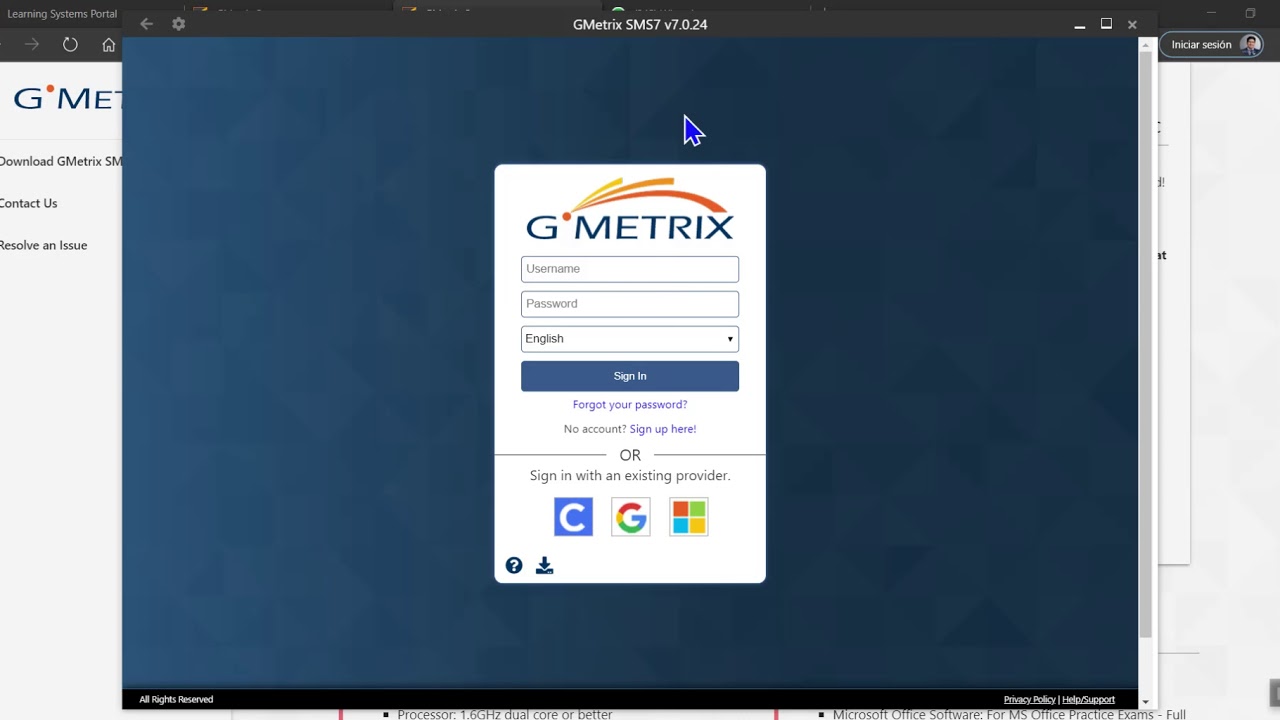
Task: Click the GMetrix logo on the login card
Action: (630, 210)
